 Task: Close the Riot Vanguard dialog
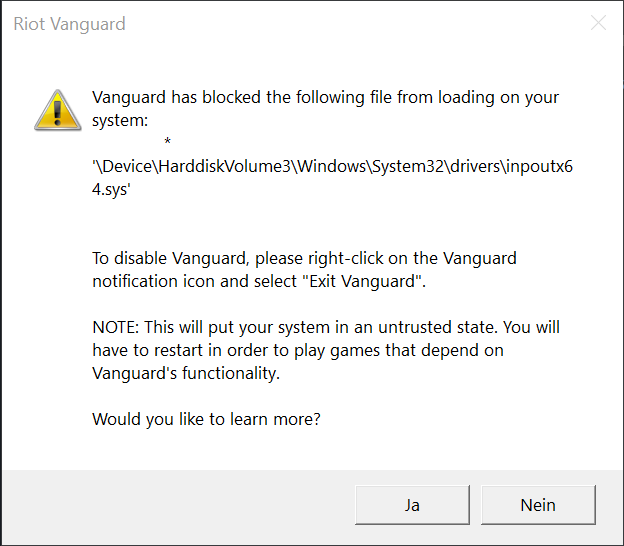[599, 23]
